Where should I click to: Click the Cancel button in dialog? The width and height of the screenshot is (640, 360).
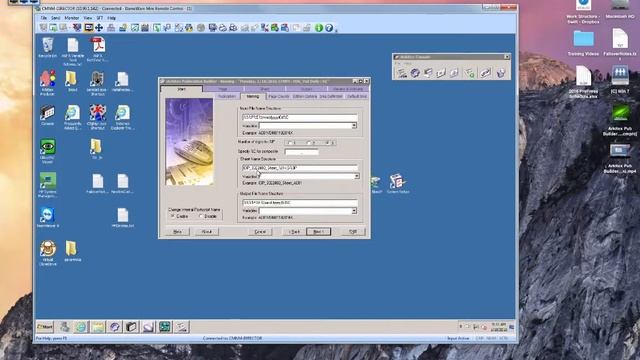pyautogui.click(x=260, y=231)
